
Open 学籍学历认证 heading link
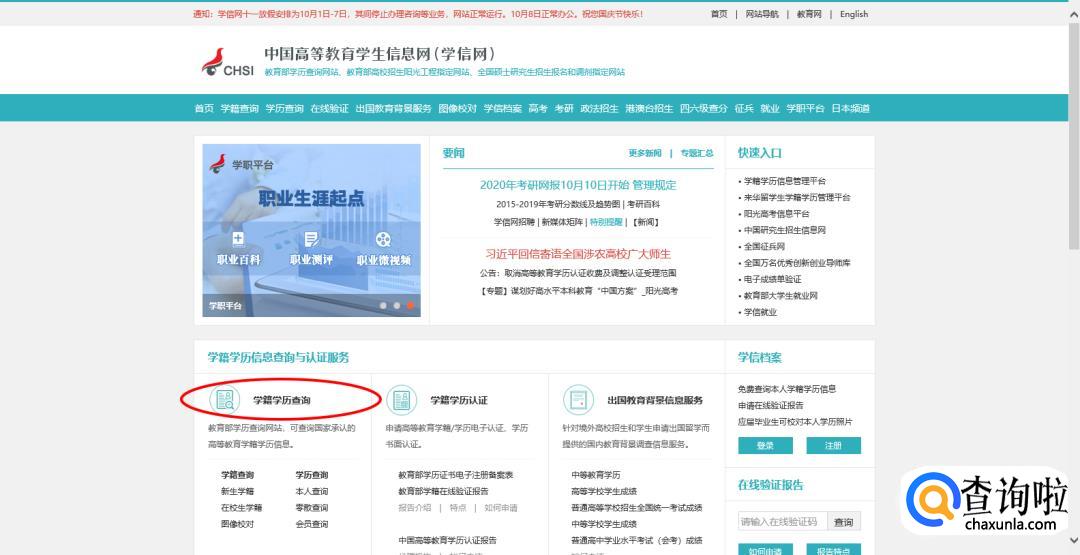click(x=459, y=400)
